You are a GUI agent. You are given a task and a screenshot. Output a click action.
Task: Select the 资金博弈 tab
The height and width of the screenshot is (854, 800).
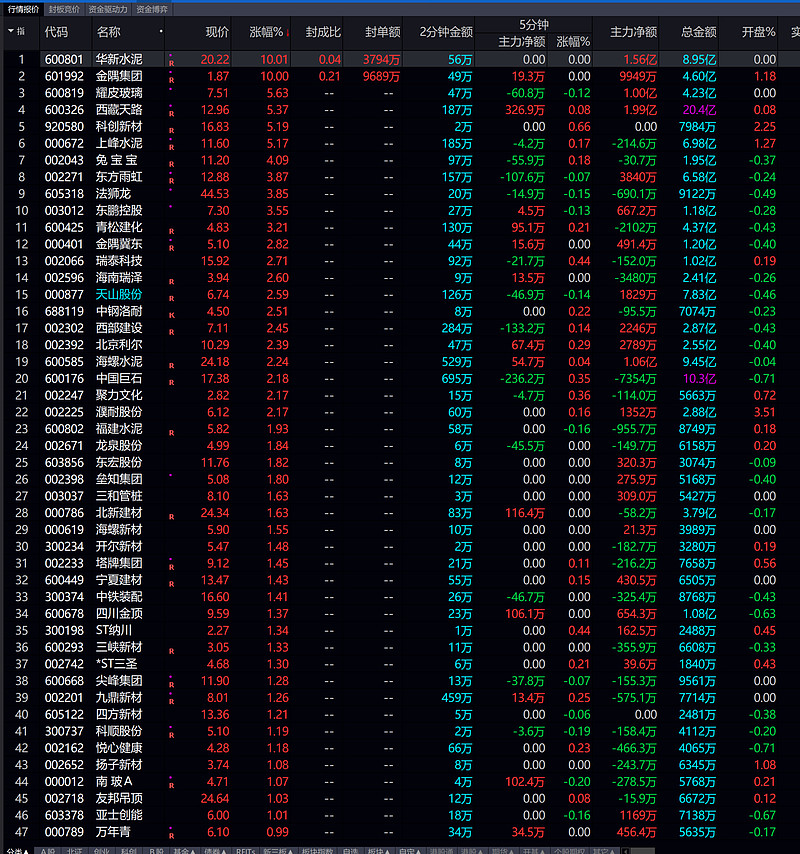click(x=152, y=9)
